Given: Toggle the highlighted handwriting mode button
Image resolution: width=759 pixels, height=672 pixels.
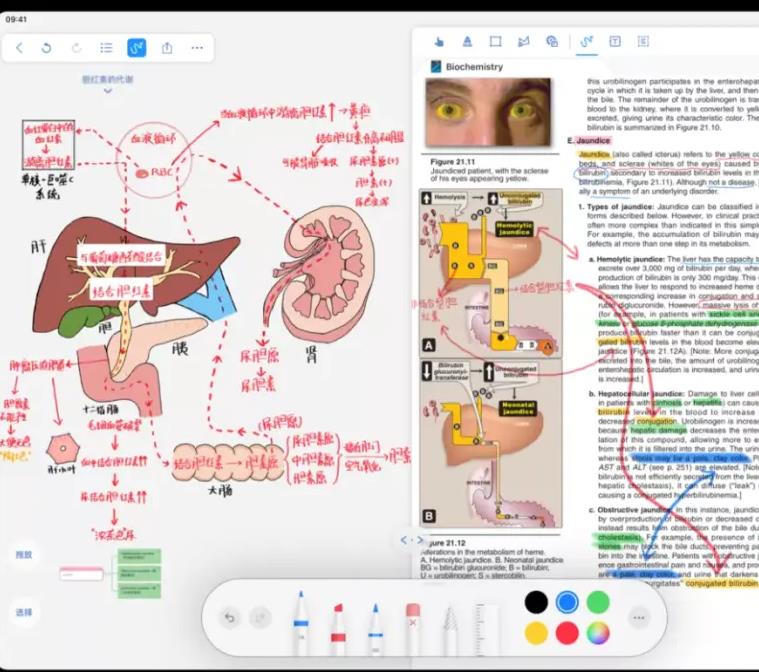Looking at the screenshot, I should [136, 47].
